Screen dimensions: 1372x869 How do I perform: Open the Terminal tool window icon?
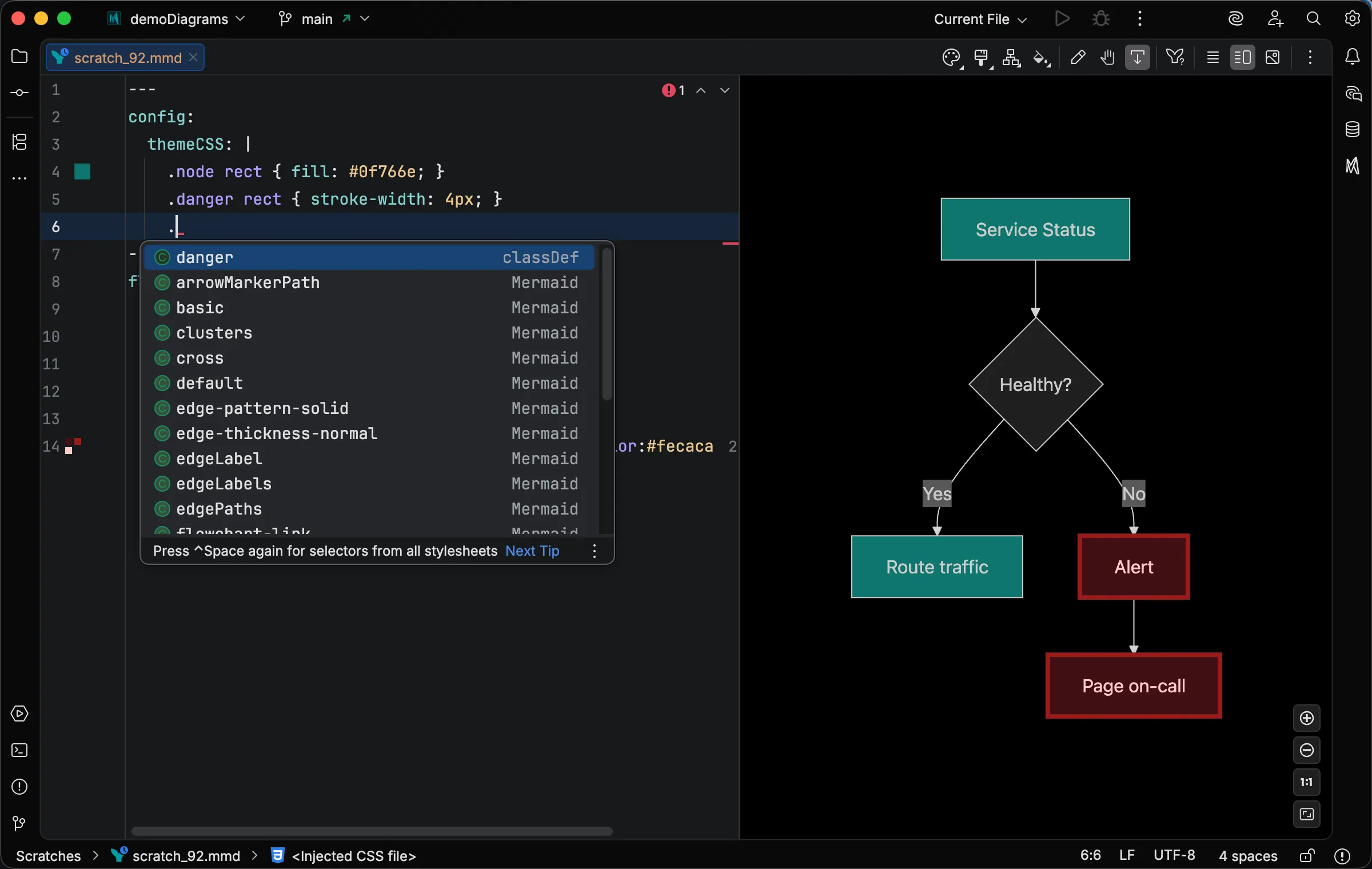point(19,750)
